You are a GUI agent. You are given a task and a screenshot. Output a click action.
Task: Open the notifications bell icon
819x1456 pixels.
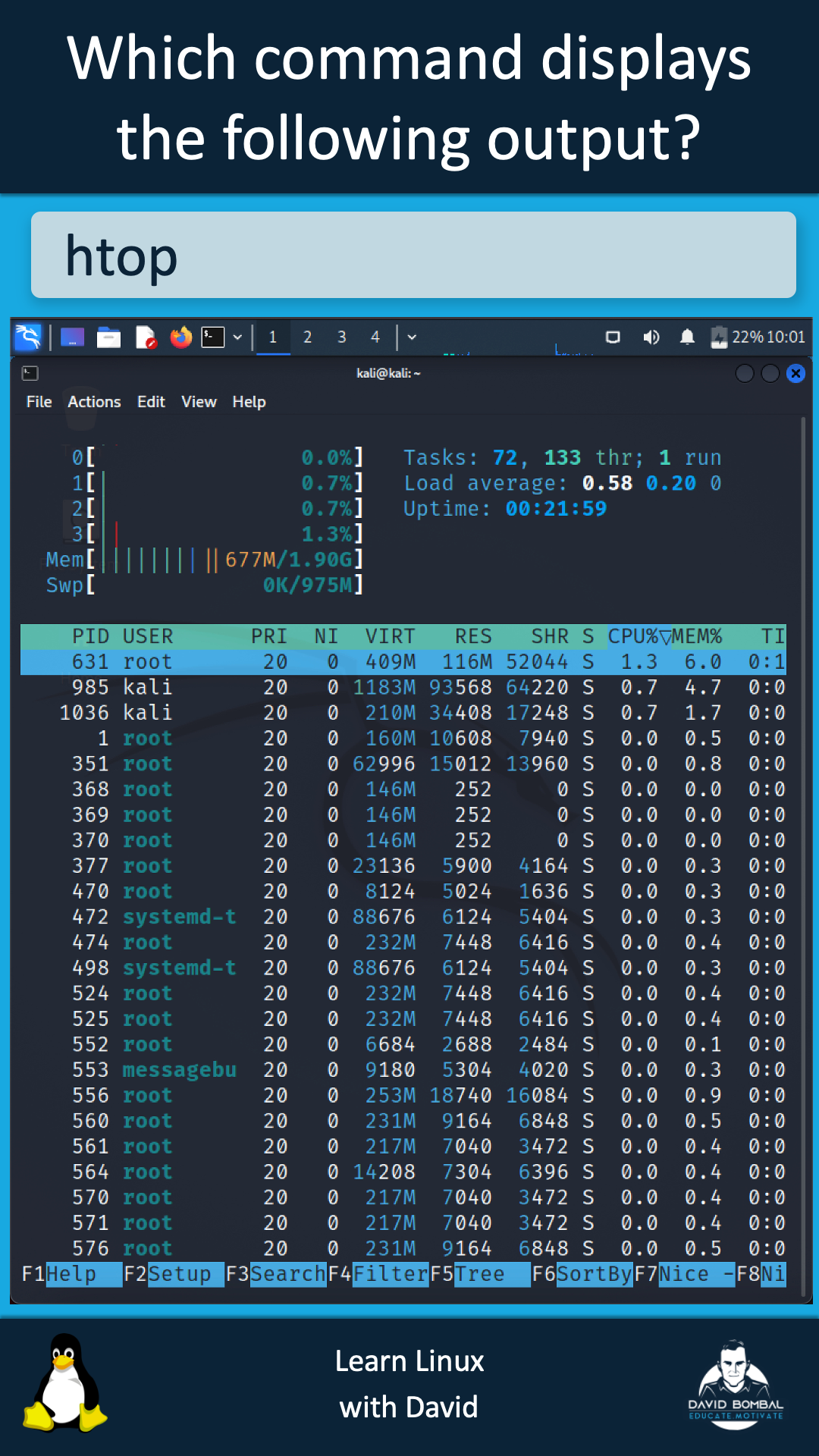click(687, 337)
